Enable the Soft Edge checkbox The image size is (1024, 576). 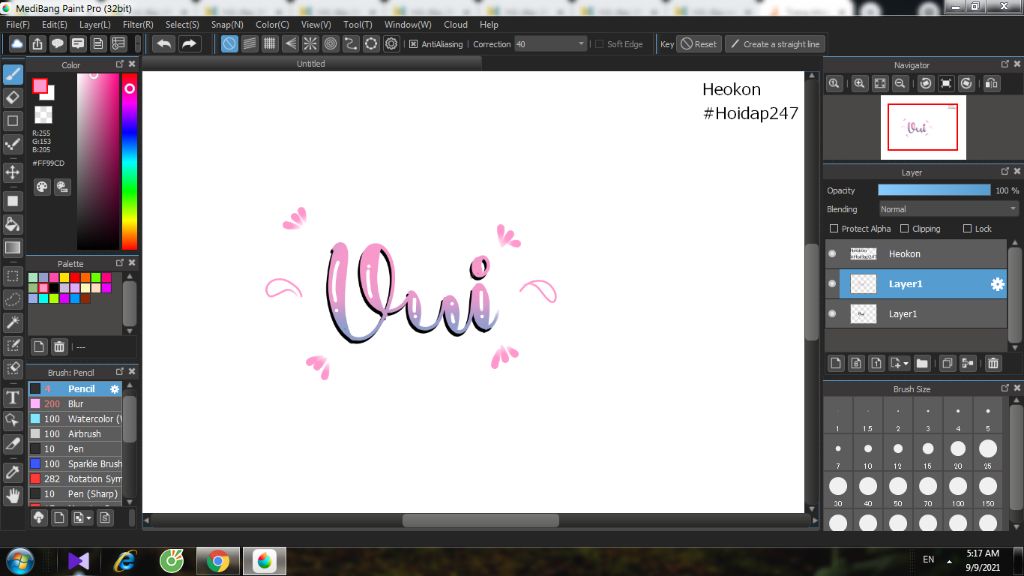600,44
